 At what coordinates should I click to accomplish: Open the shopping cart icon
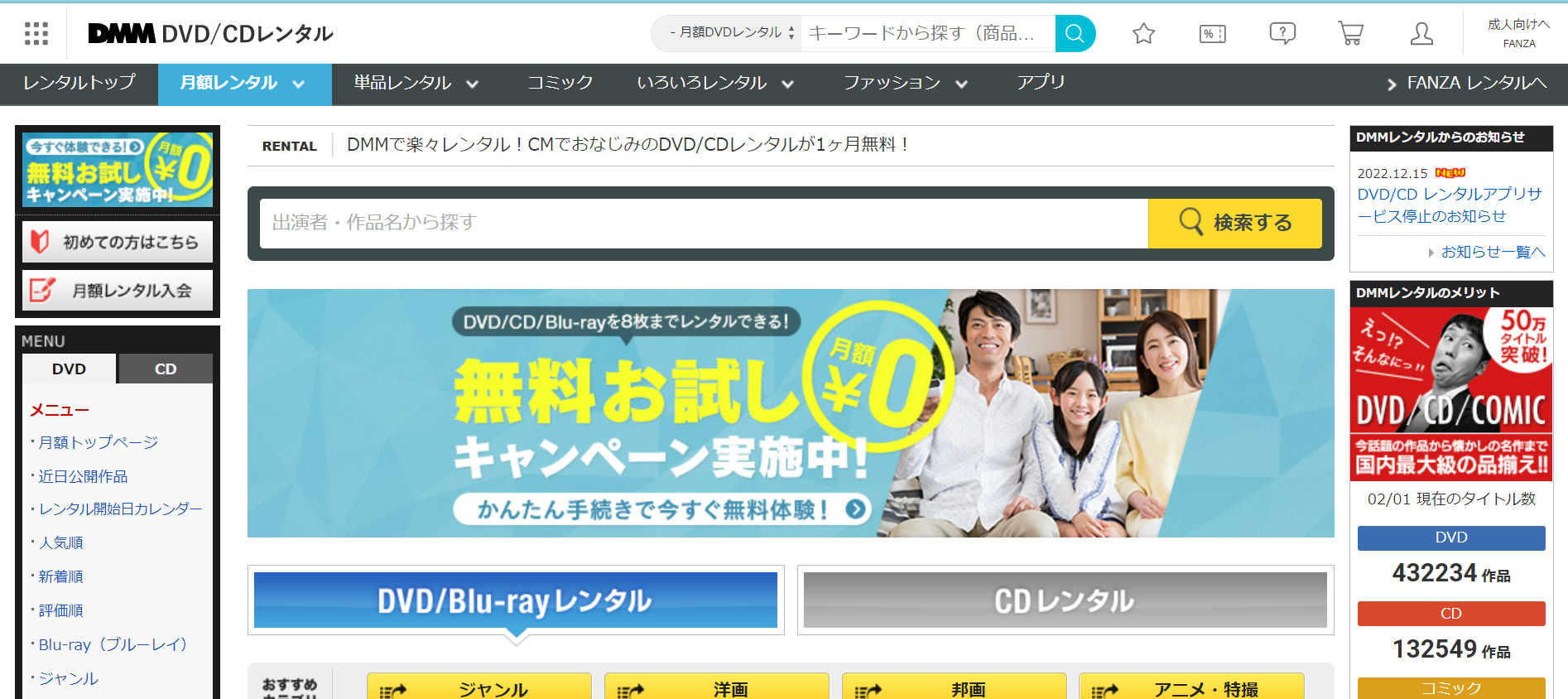[1350, 33]
